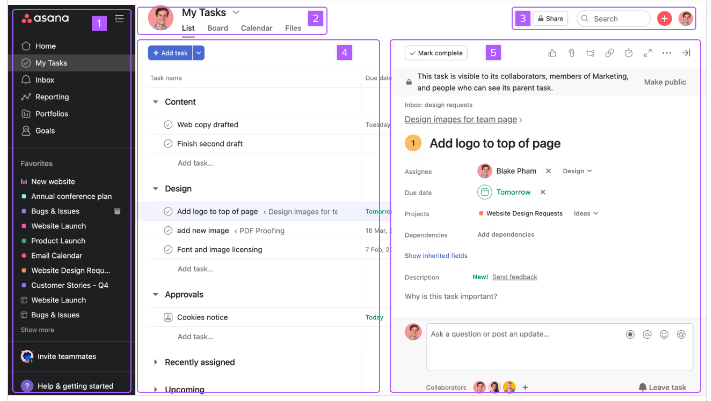Screen dimensions: 711x401
Task: Open New website in Favorites
Action: [48, 181]
